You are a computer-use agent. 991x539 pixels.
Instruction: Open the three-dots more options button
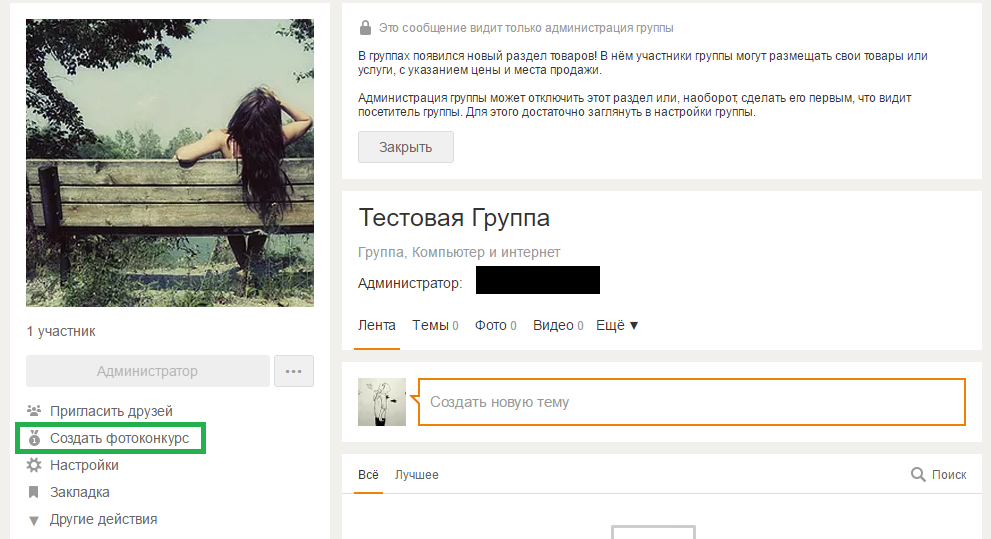click(293, 371)
